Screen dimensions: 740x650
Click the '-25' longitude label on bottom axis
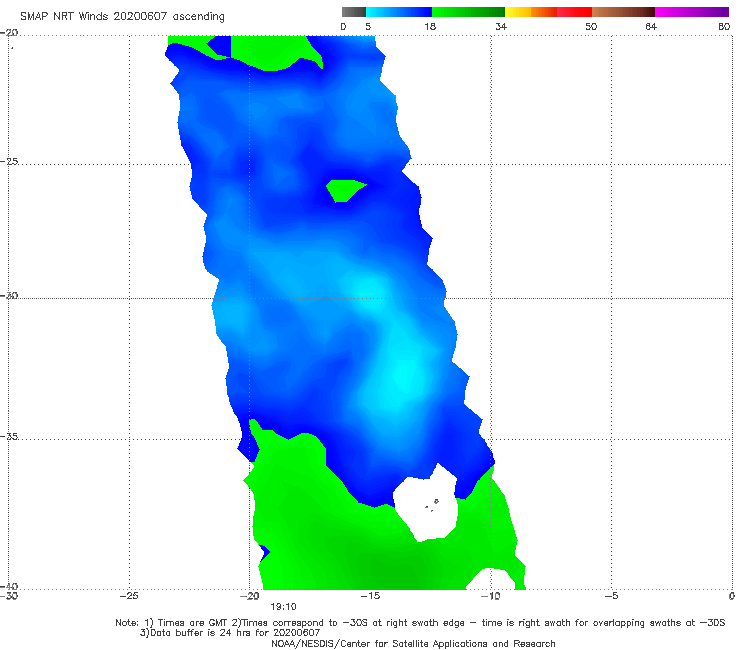click(x=129, y=596)
